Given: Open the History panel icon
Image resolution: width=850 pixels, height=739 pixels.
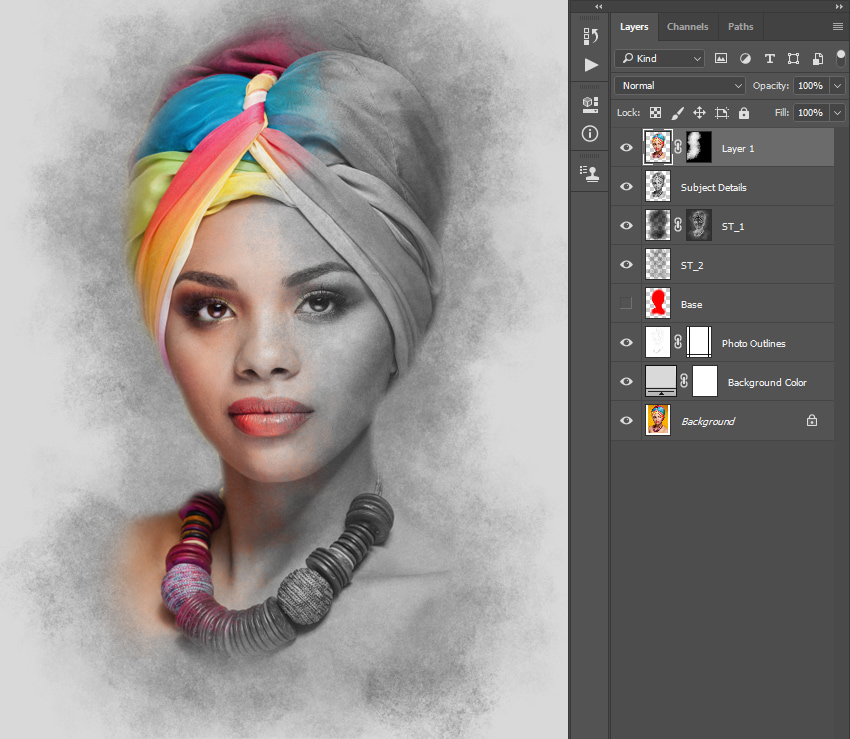Looking at the screenshot, I should (x=590, y=36).
